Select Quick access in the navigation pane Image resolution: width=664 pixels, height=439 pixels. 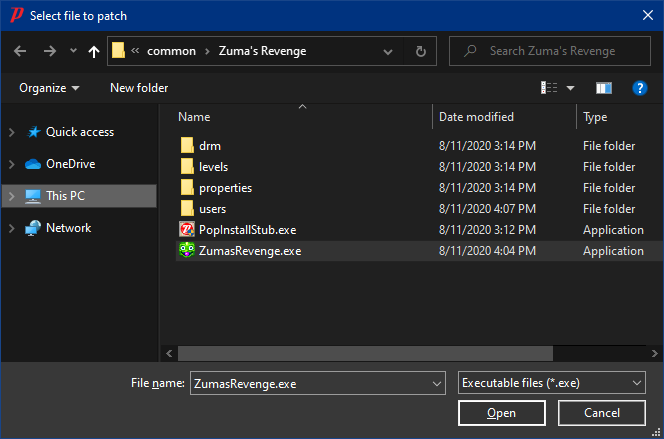[x=80, y=132]
